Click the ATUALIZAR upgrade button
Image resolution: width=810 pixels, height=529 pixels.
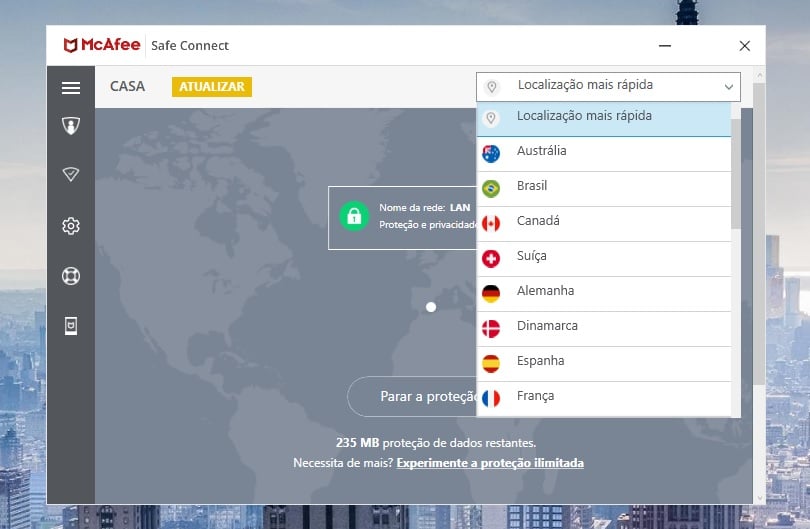(x=212, y=87)
